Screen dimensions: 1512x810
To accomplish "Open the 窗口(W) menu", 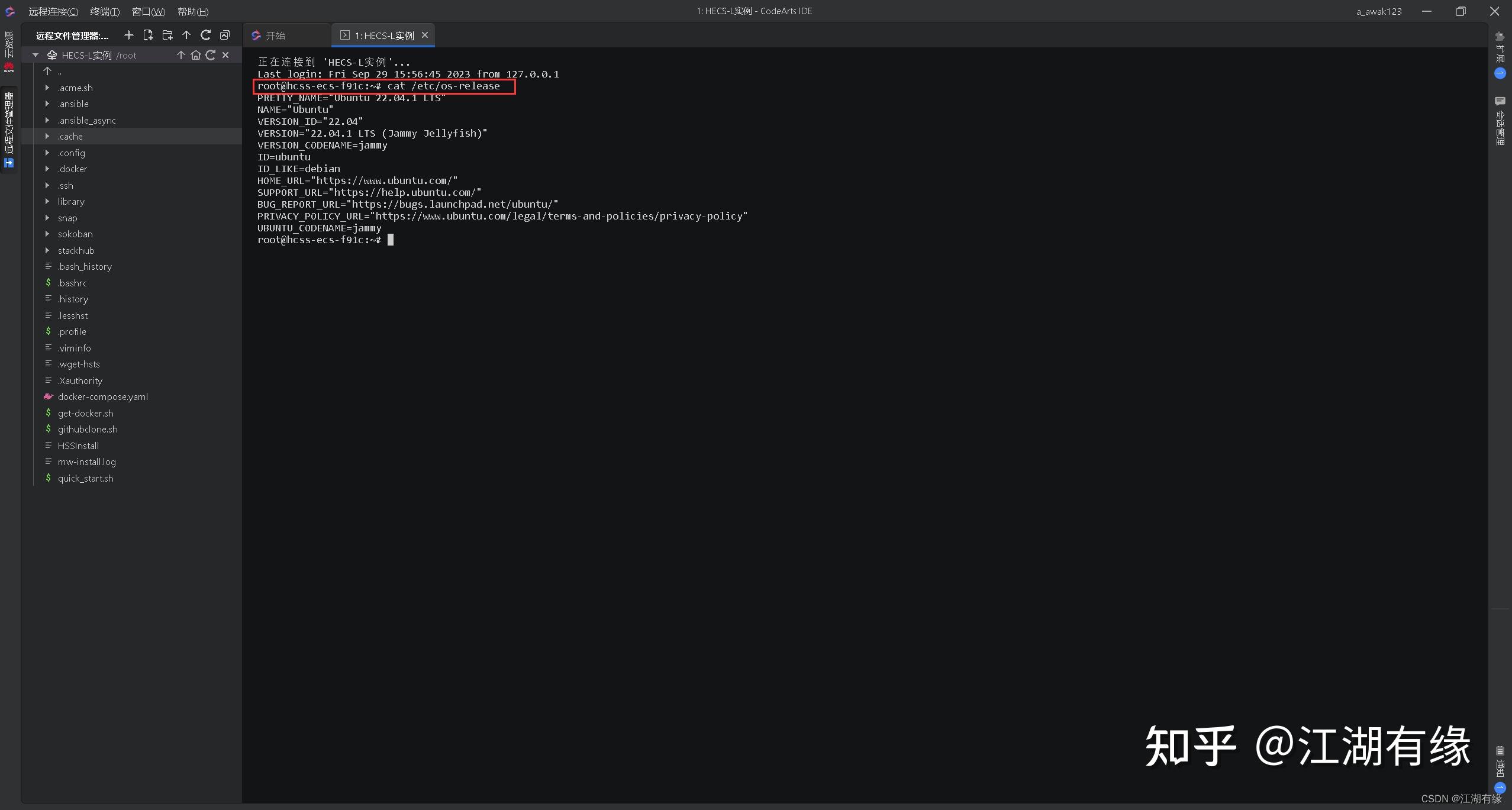I will (x=149, y=11).
